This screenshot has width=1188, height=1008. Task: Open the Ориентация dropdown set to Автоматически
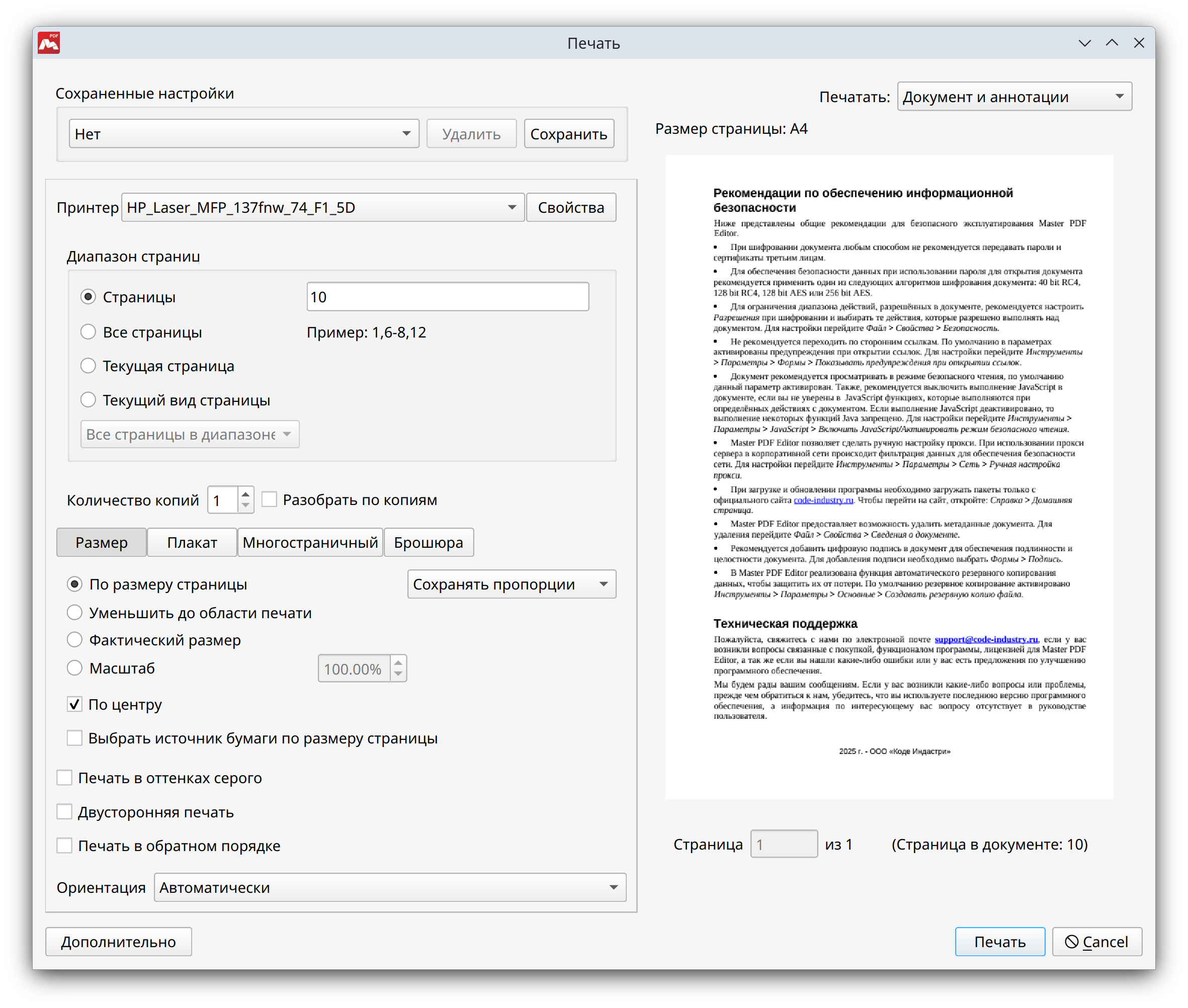[x=389, y=887]
